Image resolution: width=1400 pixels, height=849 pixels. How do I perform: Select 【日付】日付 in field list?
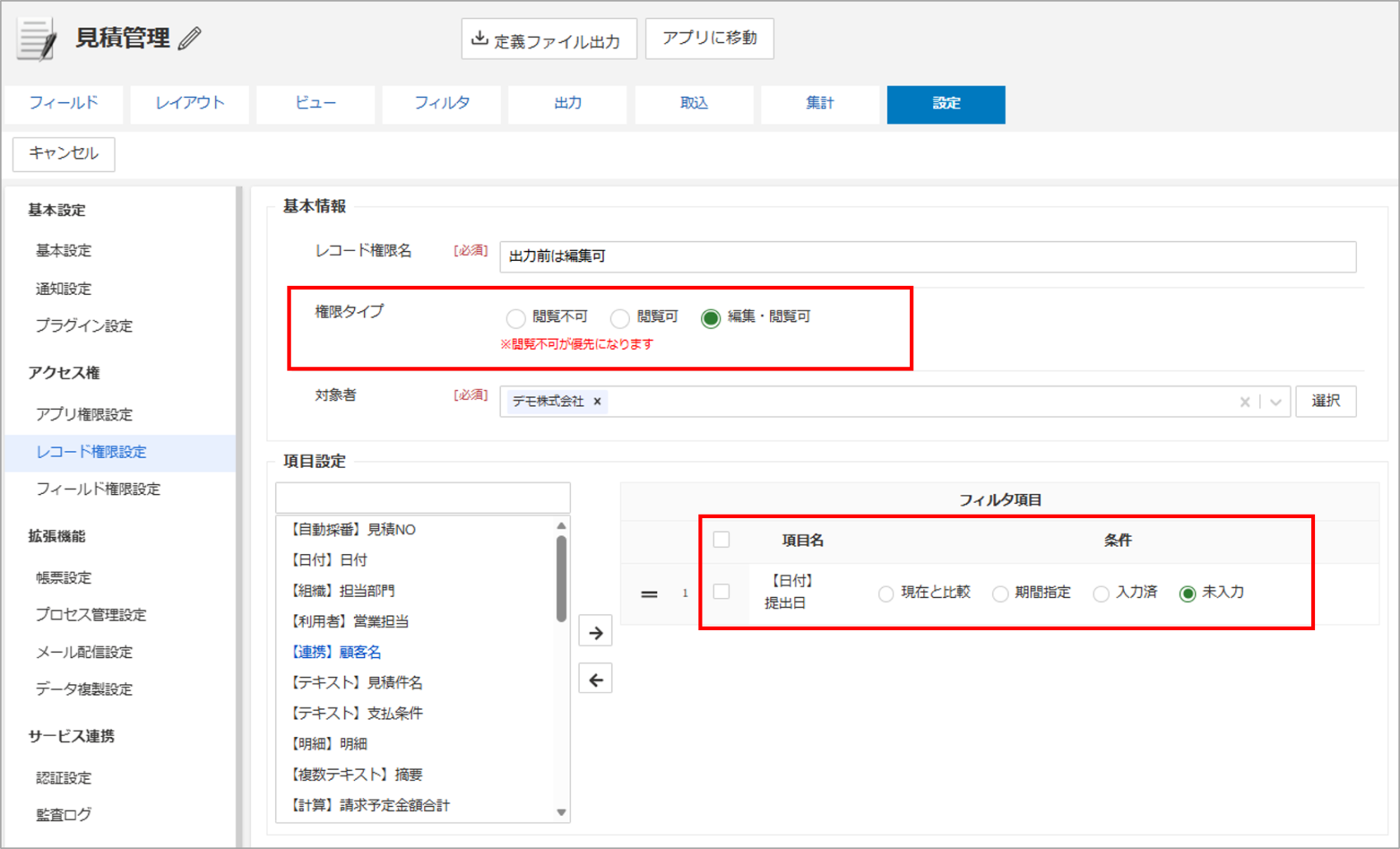pyautogui.click(x=416, y=560)
